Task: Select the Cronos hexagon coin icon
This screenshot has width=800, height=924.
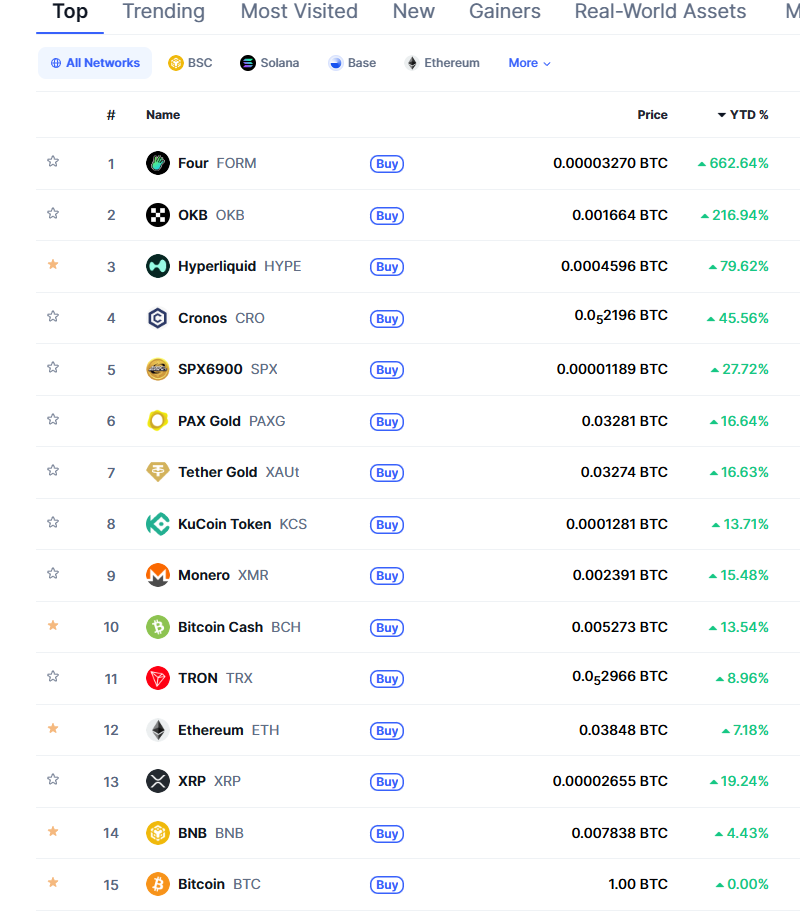Action: [x=157, y=318]
